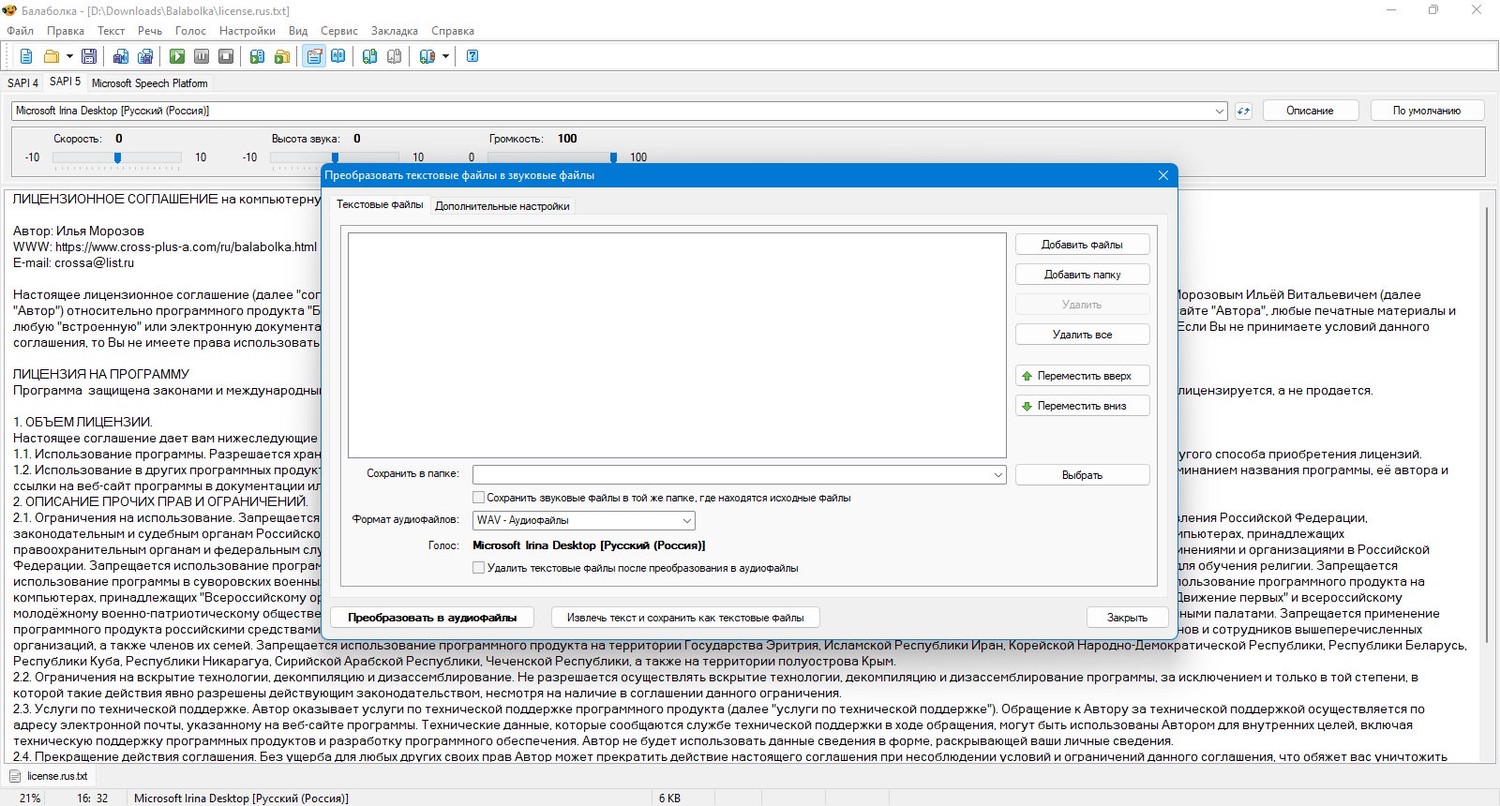Viewport: 1500px width, 806px height.
Task: Enable saving audio in source files folder
Action: coord(479,497)
